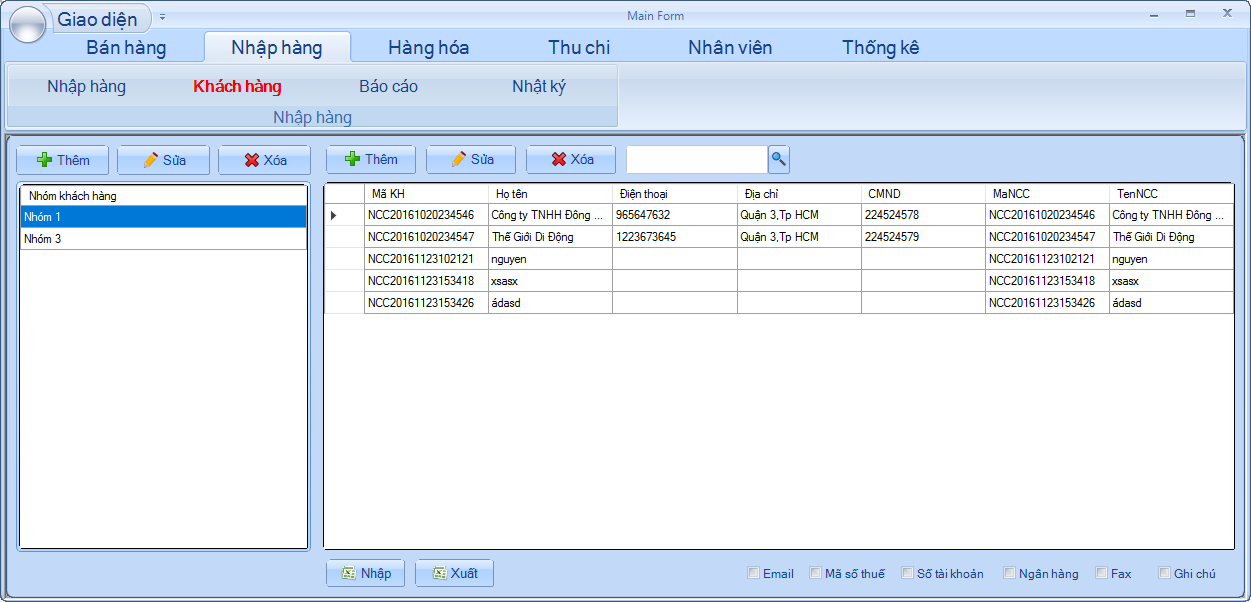Select Mã KH cell NCC20161020234546
Image resolution: width=1251 pixels, height=602 pixels.
pos(426,215)
